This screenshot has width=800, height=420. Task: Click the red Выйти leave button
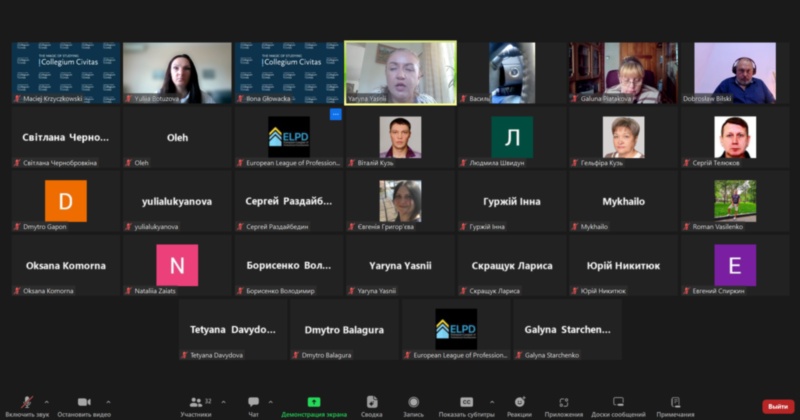(x=778, y=406)
